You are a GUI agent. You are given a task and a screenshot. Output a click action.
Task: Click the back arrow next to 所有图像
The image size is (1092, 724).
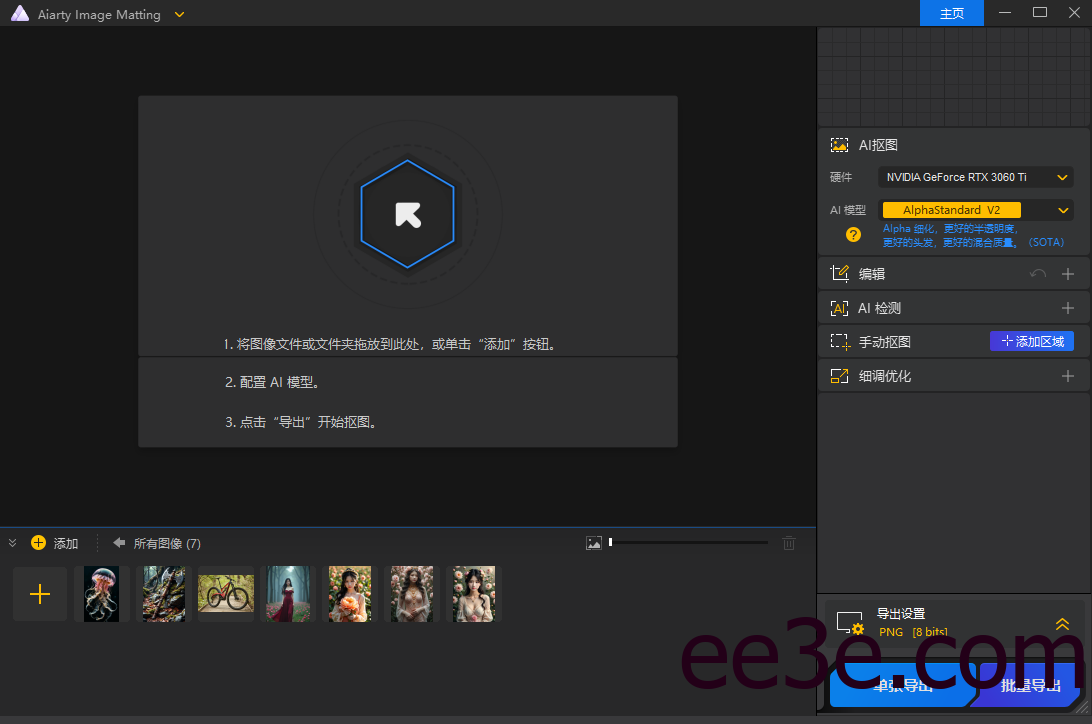click(x=120, y=542)
